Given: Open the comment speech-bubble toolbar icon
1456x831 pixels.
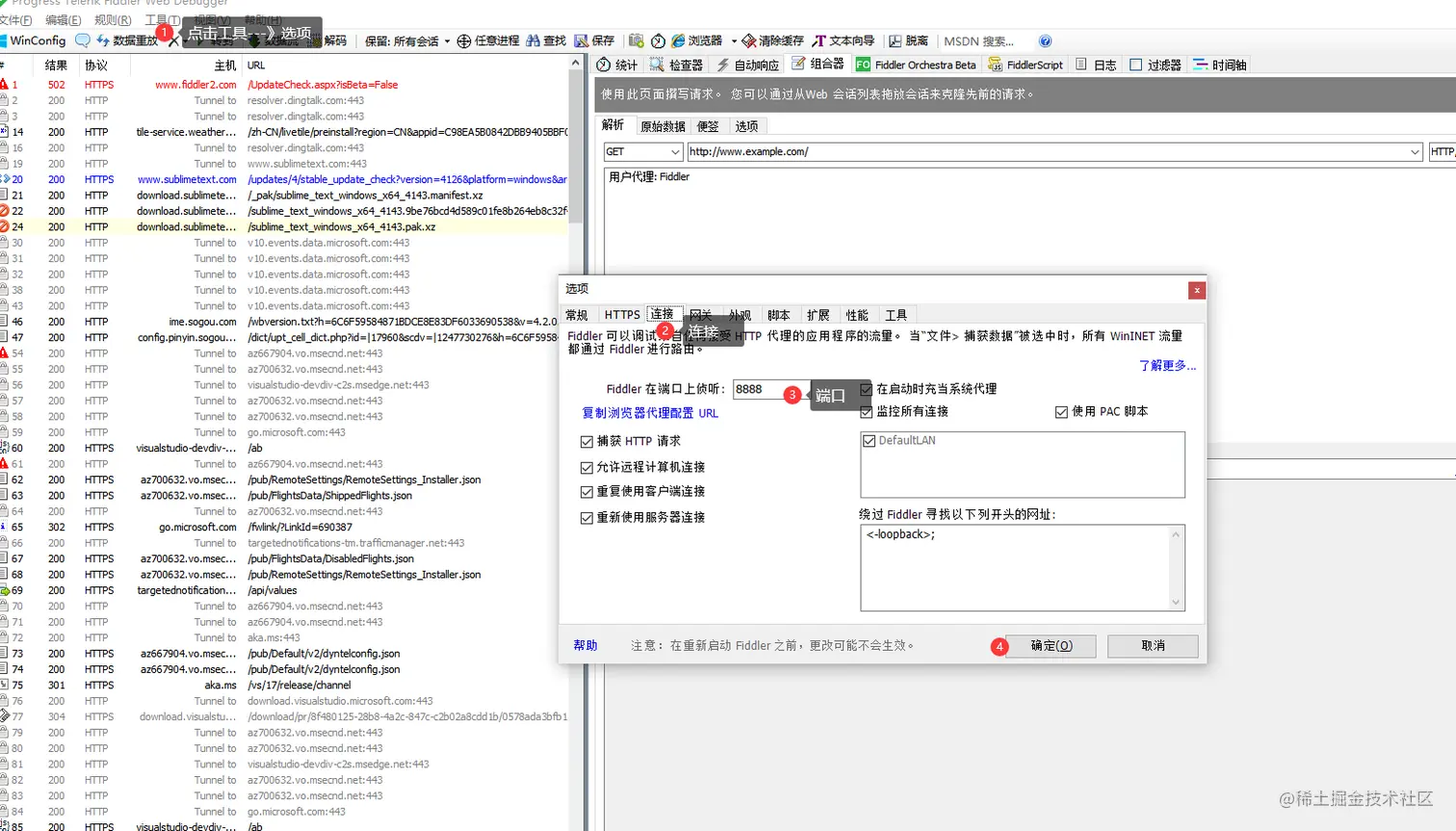Looking at the screenshot, I should [83, 40].
